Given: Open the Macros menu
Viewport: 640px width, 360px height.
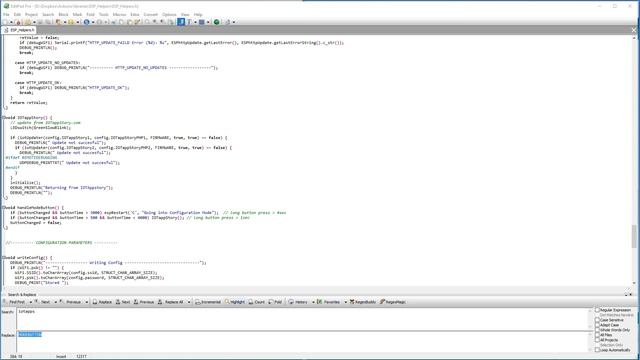Looking at the screenshot, I should (119, 14).
